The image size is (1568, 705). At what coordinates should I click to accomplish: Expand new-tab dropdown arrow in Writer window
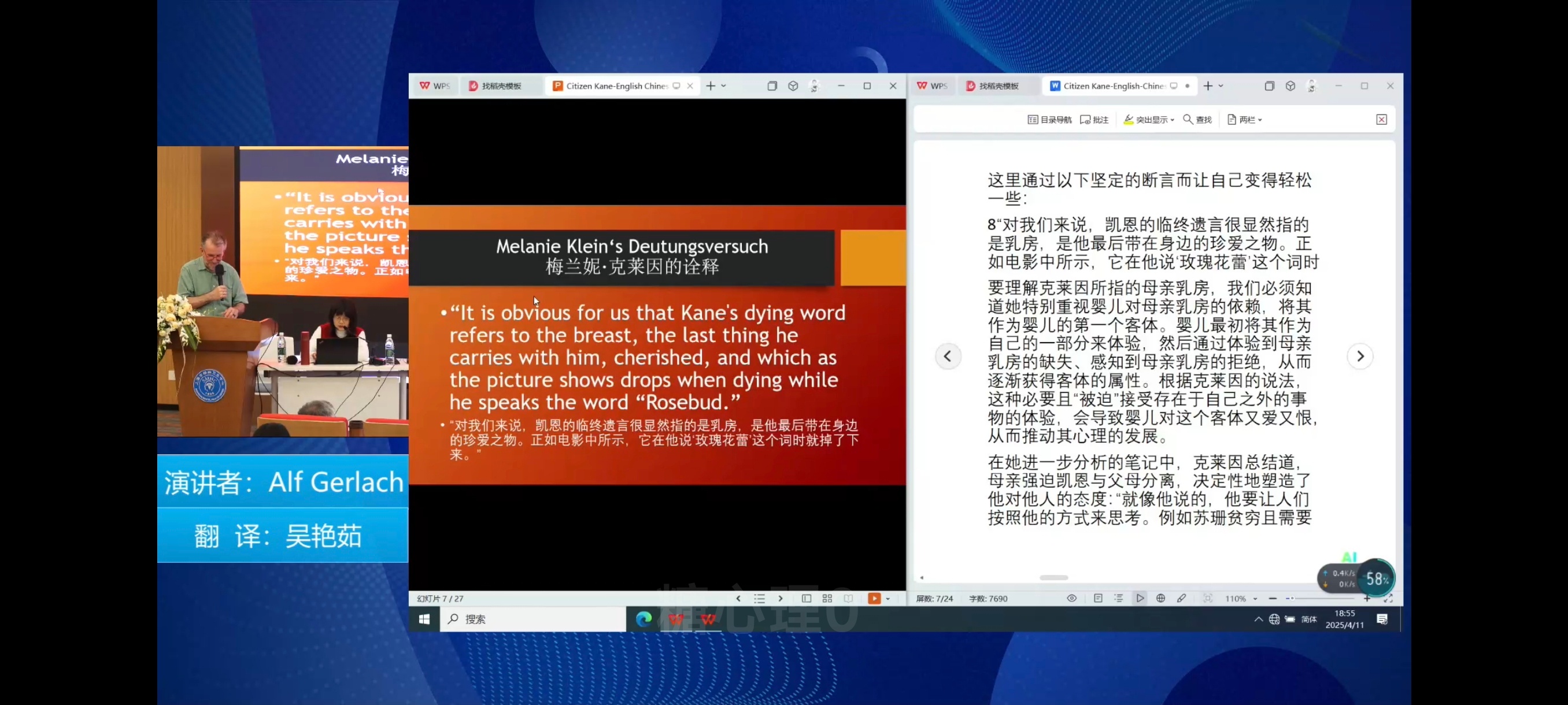[1221, 86]
